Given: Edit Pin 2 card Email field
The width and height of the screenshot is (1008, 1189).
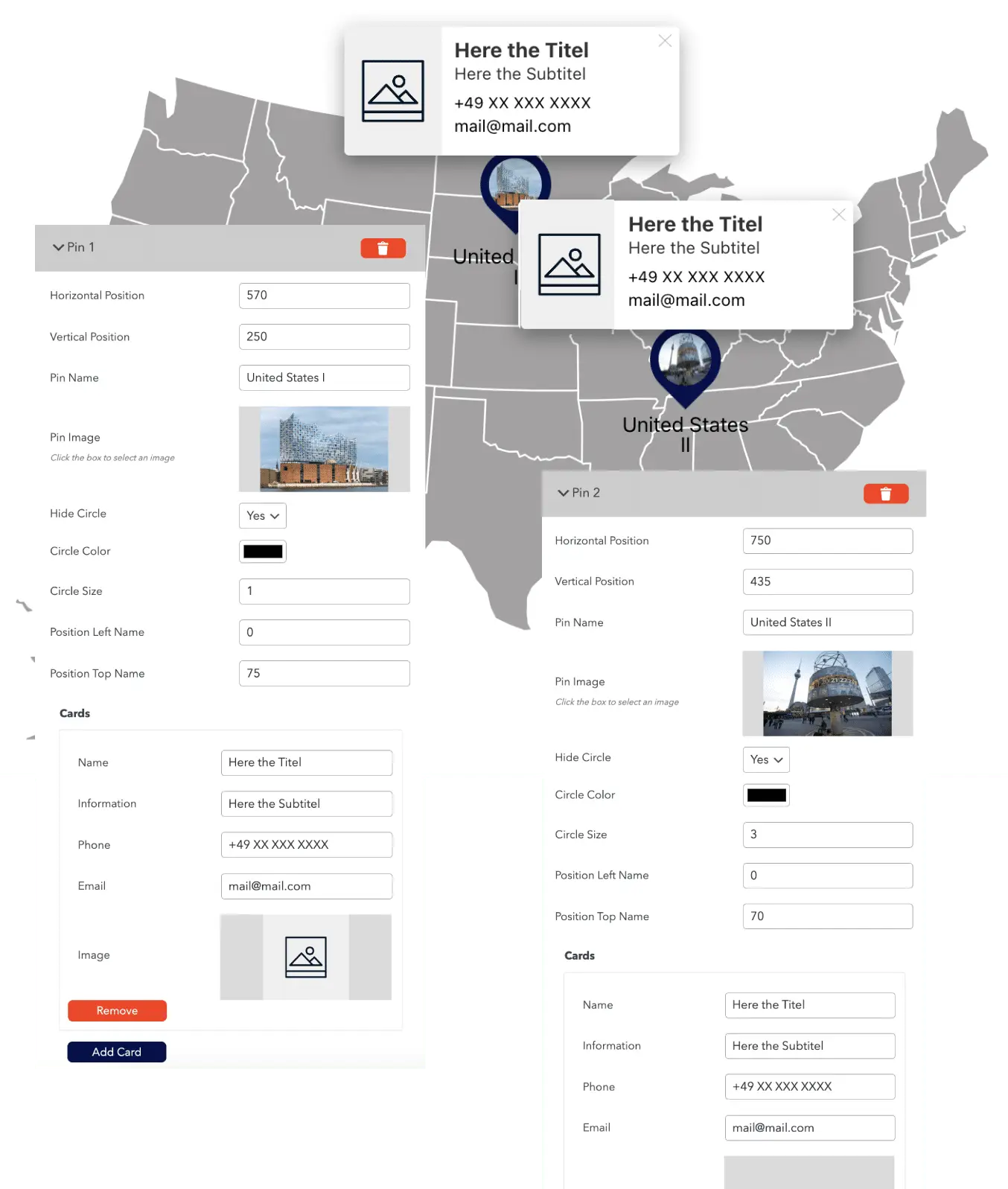Looking at the screenshot, I should pos(810,1127).
